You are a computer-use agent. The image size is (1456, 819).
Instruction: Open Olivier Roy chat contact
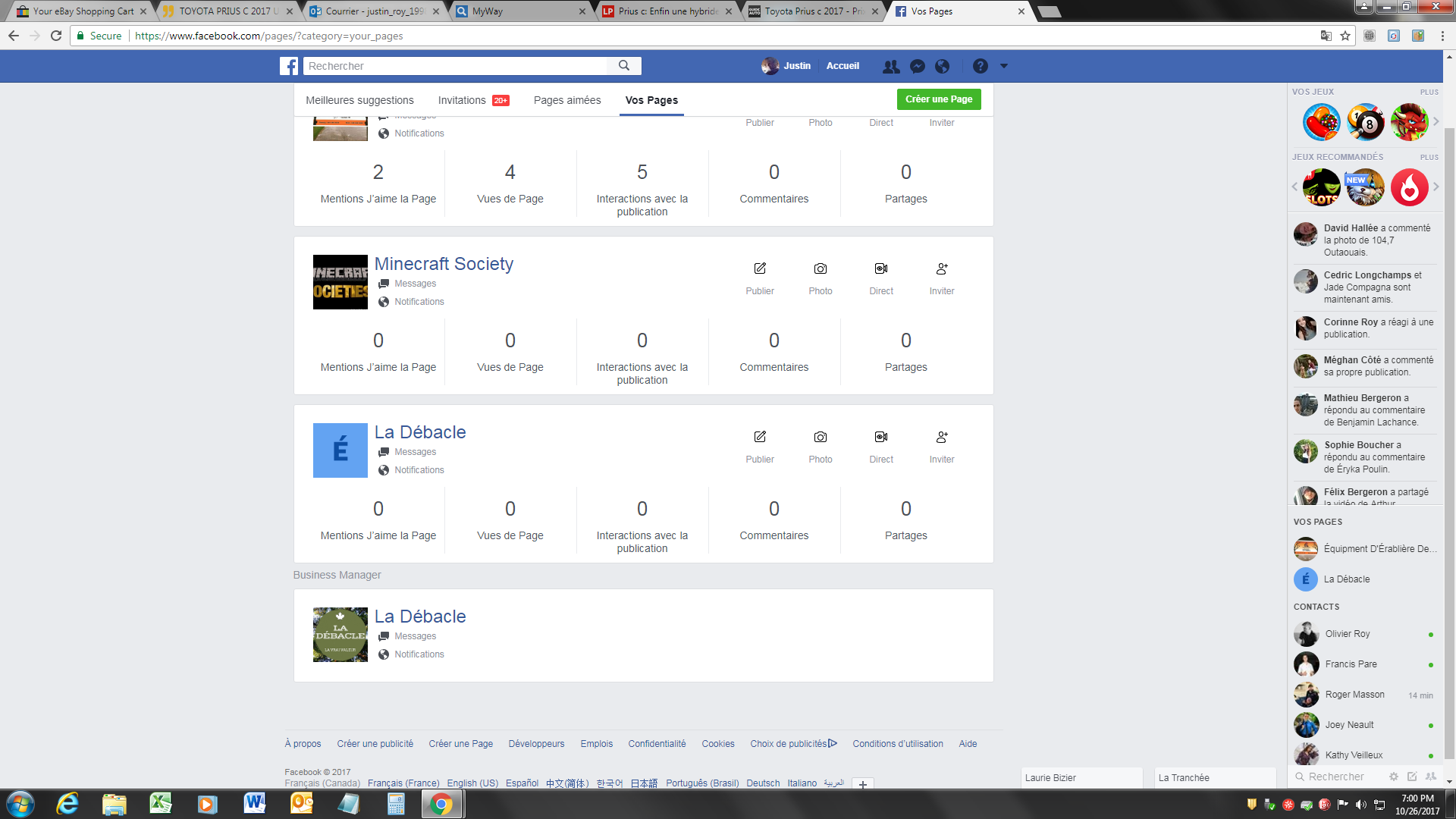(x=1365, y=634)
